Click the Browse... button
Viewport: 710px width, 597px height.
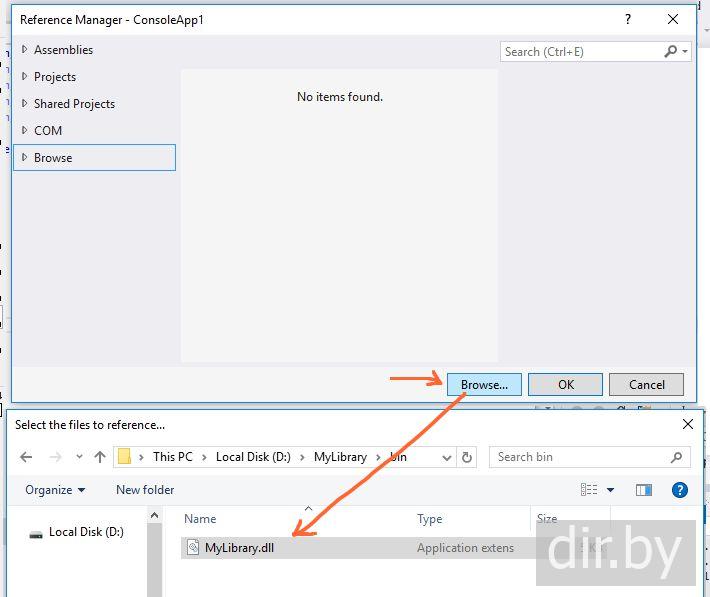(x=484, y=385)
